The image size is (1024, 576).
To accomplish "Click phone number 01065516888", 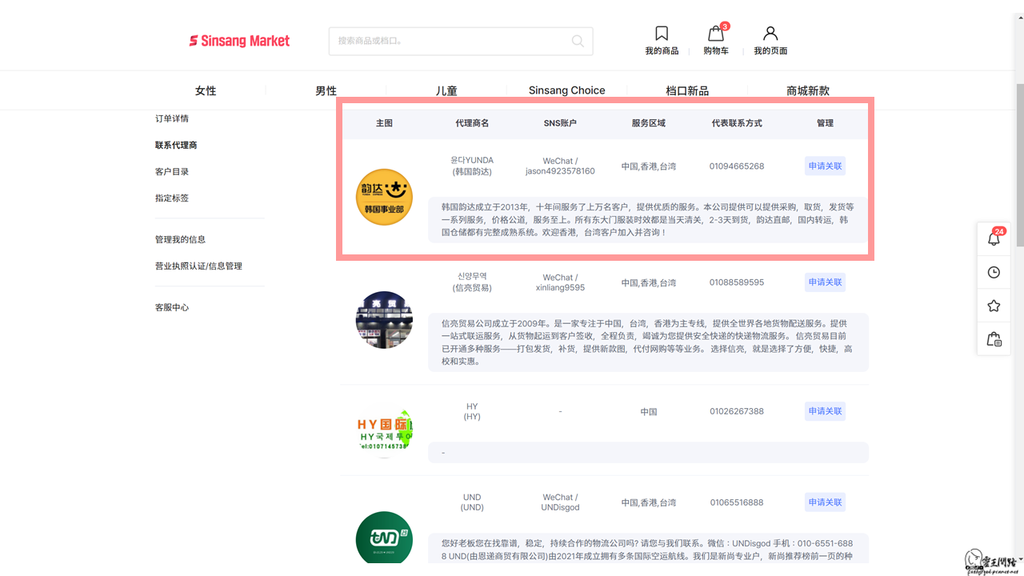I will (737, 502).
